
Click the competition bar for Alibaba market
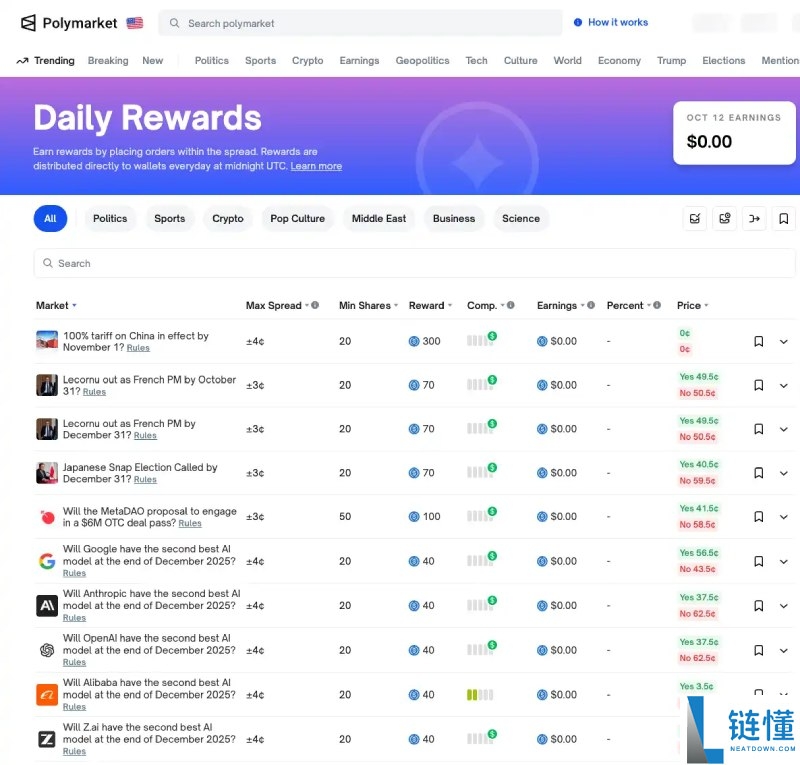pyautogui.click(x=480, y=695)
